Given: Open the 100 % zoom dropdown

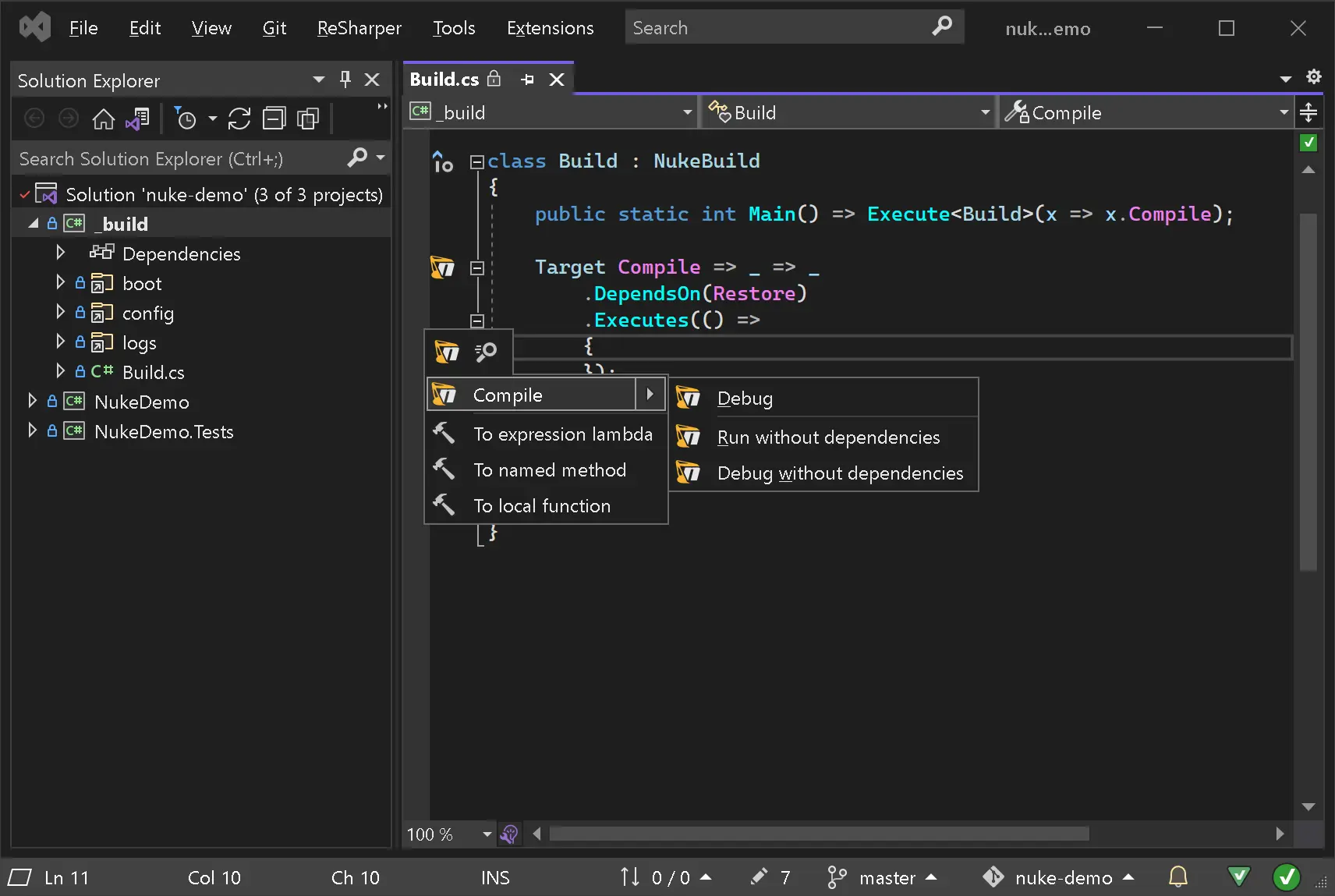Looking at the screenshot, I should tap(487, 834).
